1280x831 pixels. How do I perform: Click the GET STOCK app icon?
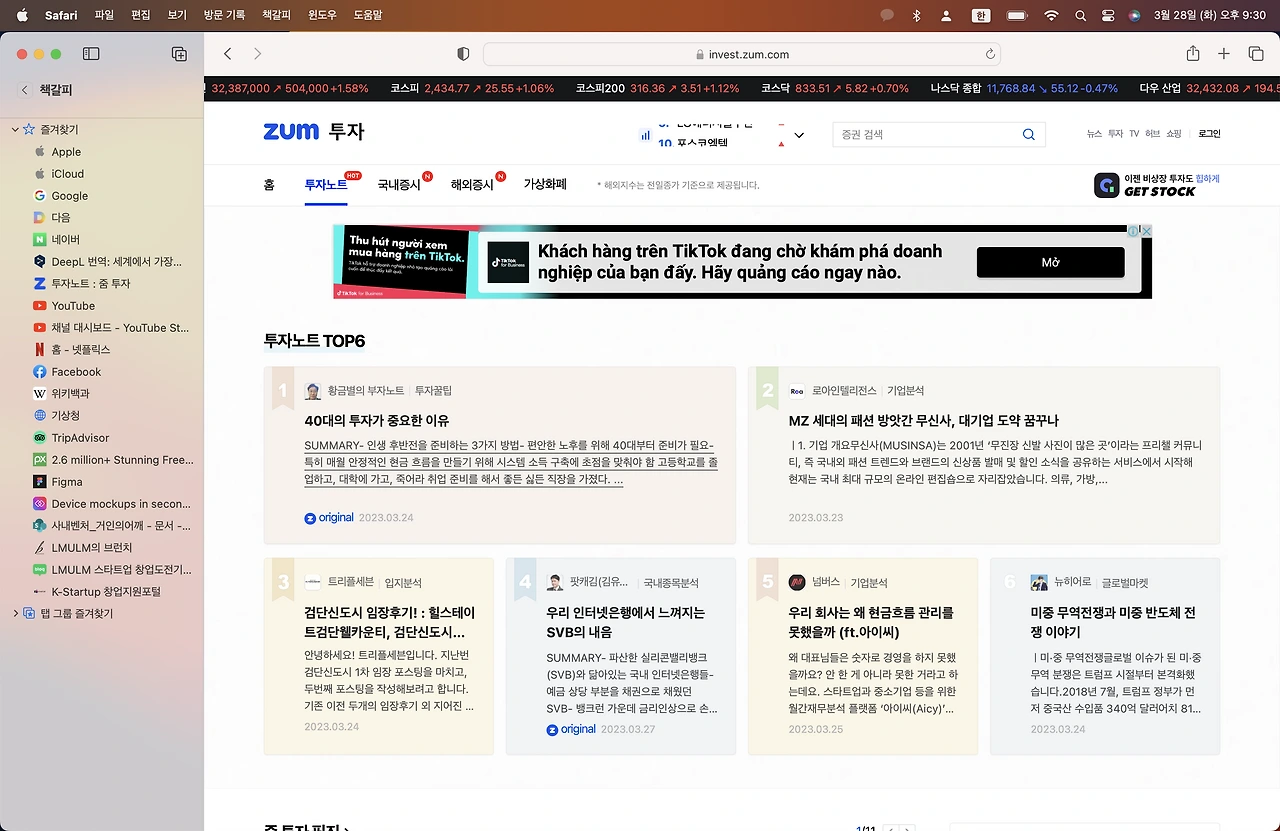point(1106,185)
